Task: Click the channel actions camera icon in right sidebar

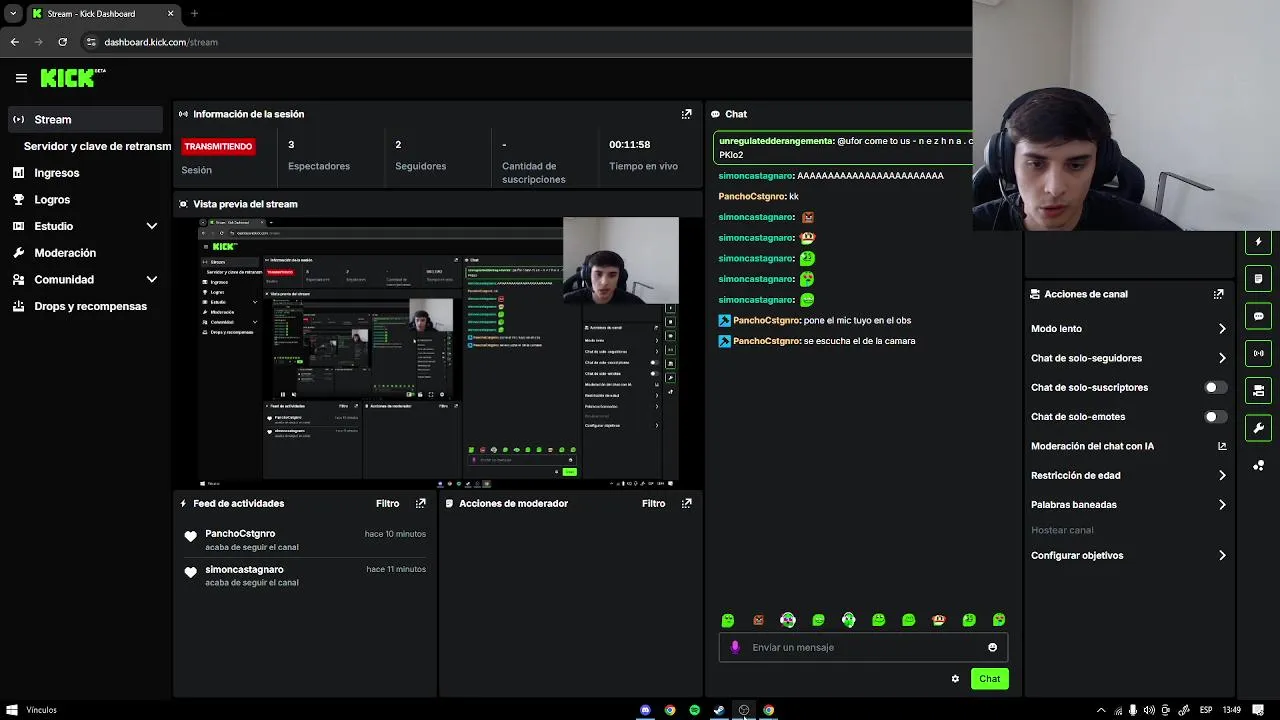Action: tap(1258, 390)
